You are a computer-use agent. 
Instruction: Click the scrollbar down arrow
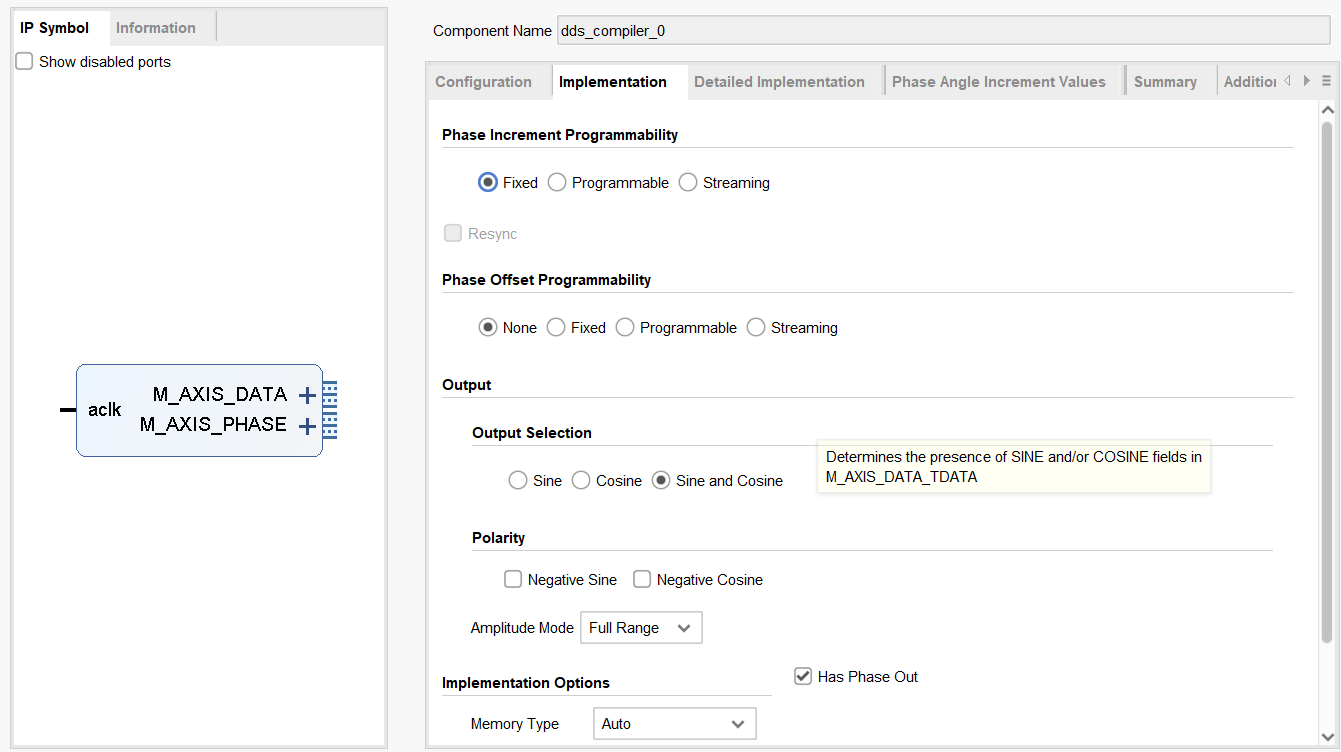pos(1328,735)
